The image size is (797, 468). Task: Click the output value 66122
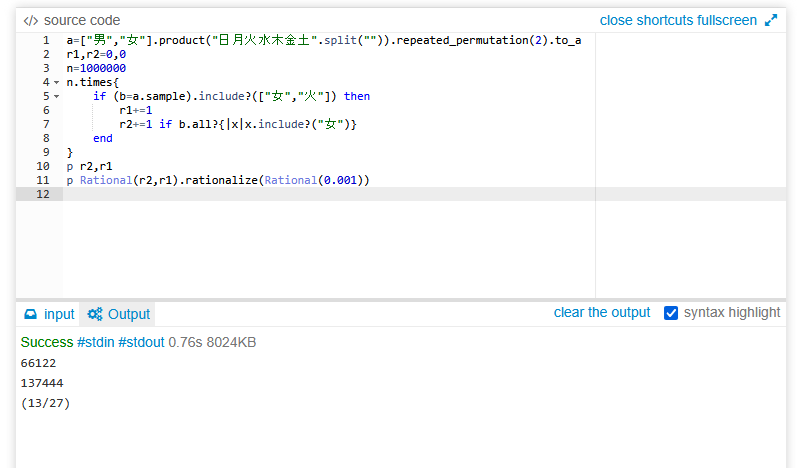(39, 363)
